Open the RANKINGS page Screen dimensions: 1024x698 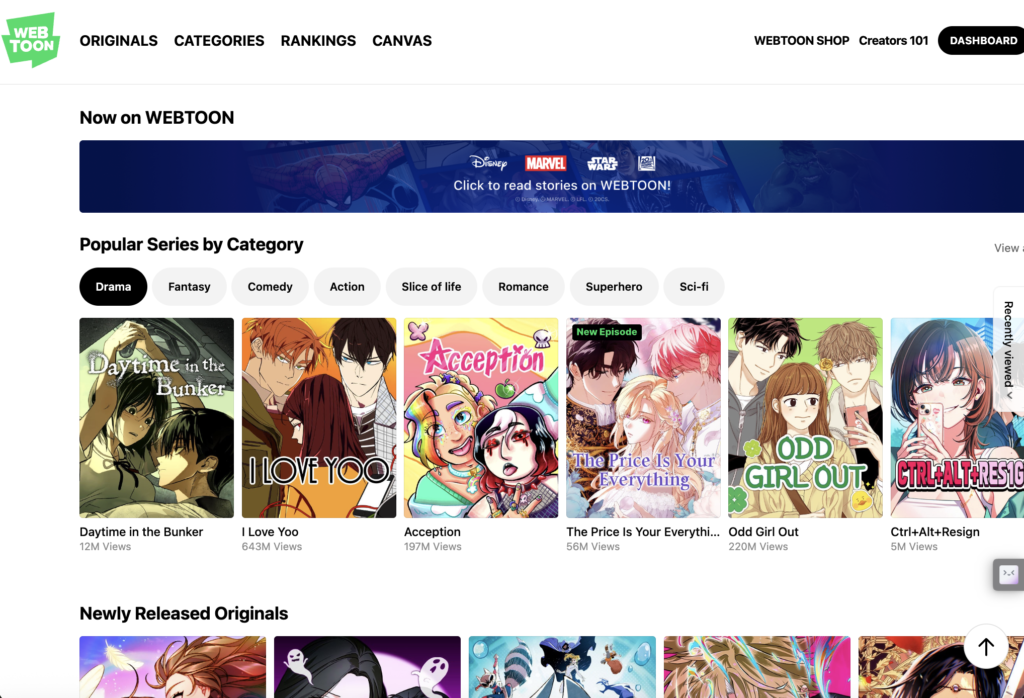click(x=318, y=40)
